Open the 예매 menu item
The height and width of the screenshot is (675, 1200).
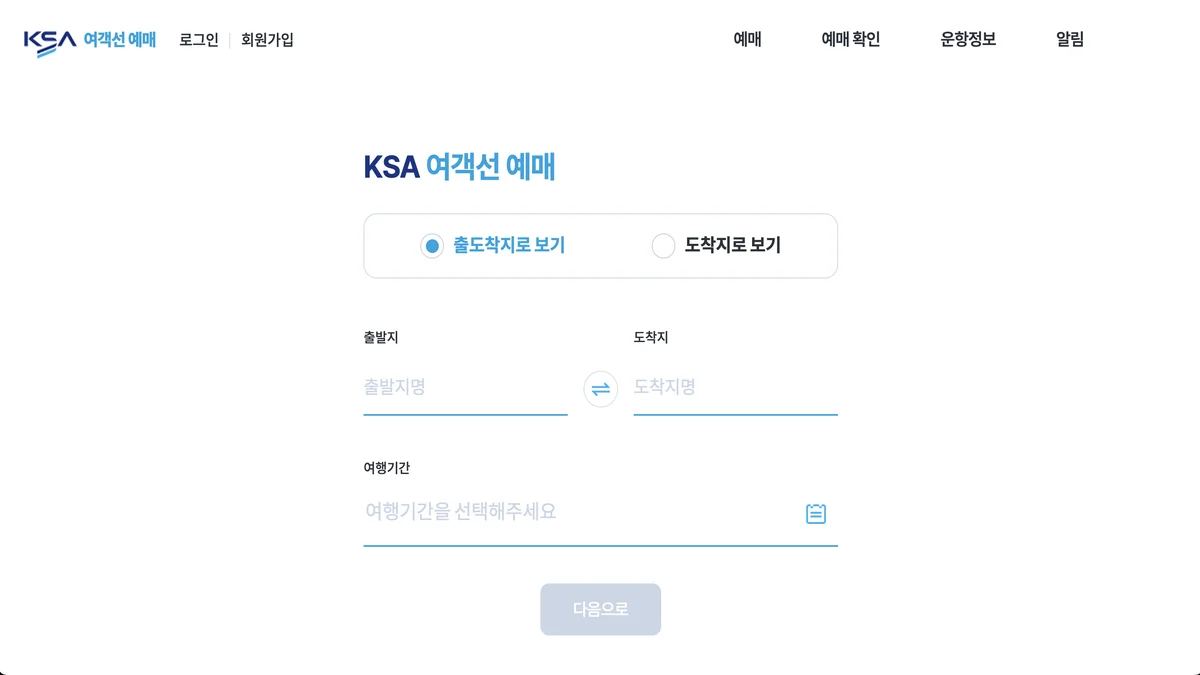click(747, 40)
